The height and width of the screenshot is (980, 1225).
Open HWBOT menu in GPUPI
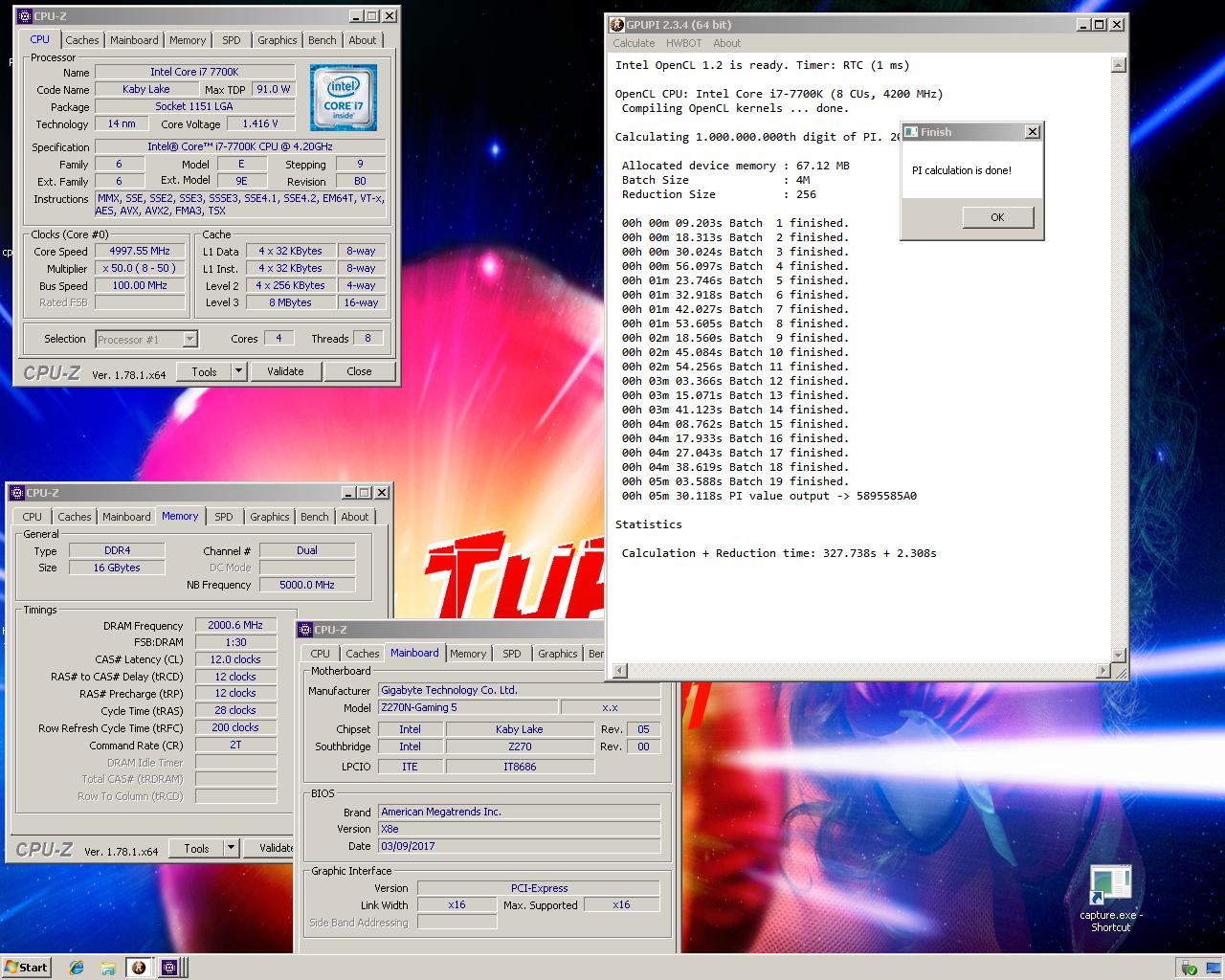[x=683, y=43]
